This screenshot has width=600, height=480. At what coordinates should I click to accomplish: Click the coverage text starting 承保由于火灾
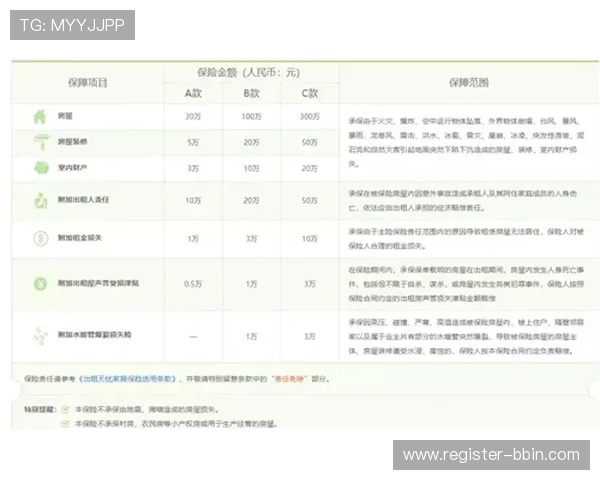pos(466,142)
